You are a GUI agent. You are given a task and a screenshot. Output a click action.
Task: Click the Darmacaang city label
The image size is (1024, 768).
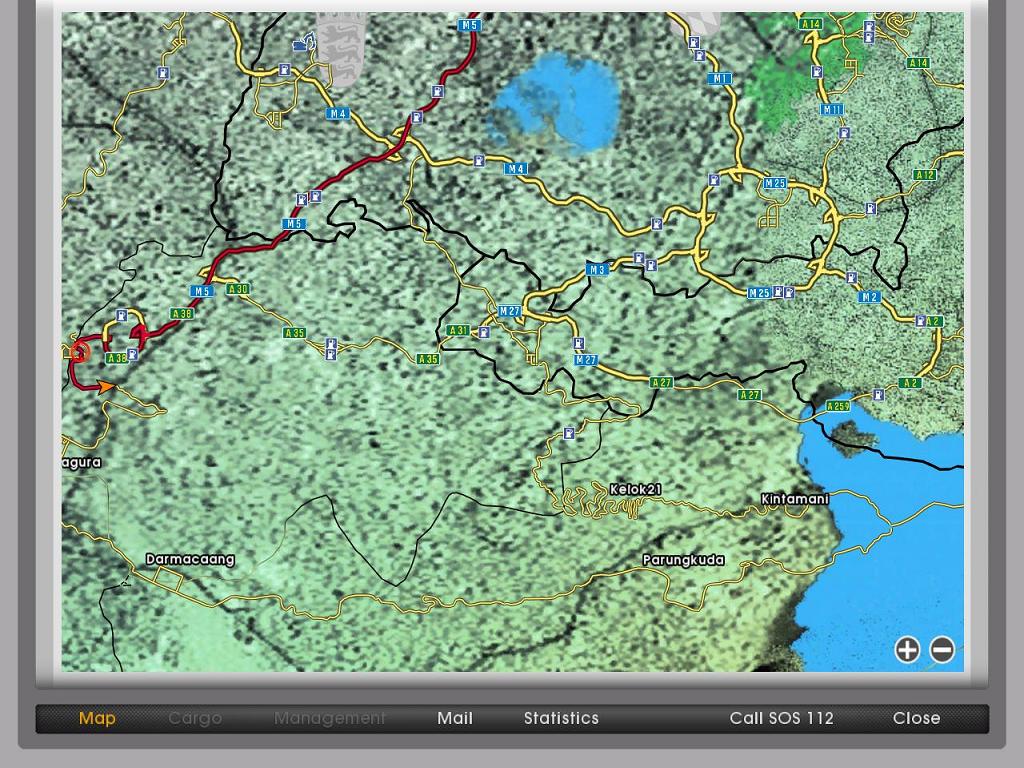190,560
